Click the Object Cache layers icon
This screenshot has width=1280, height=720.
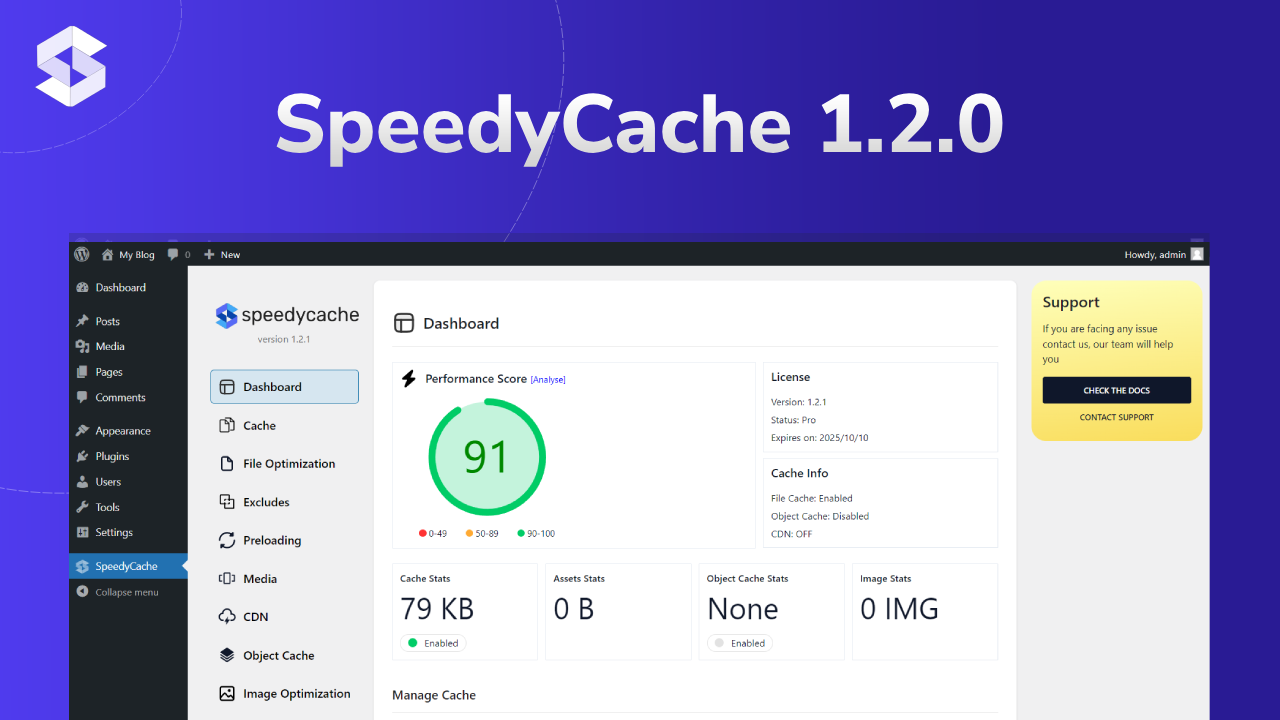point(227,656)
